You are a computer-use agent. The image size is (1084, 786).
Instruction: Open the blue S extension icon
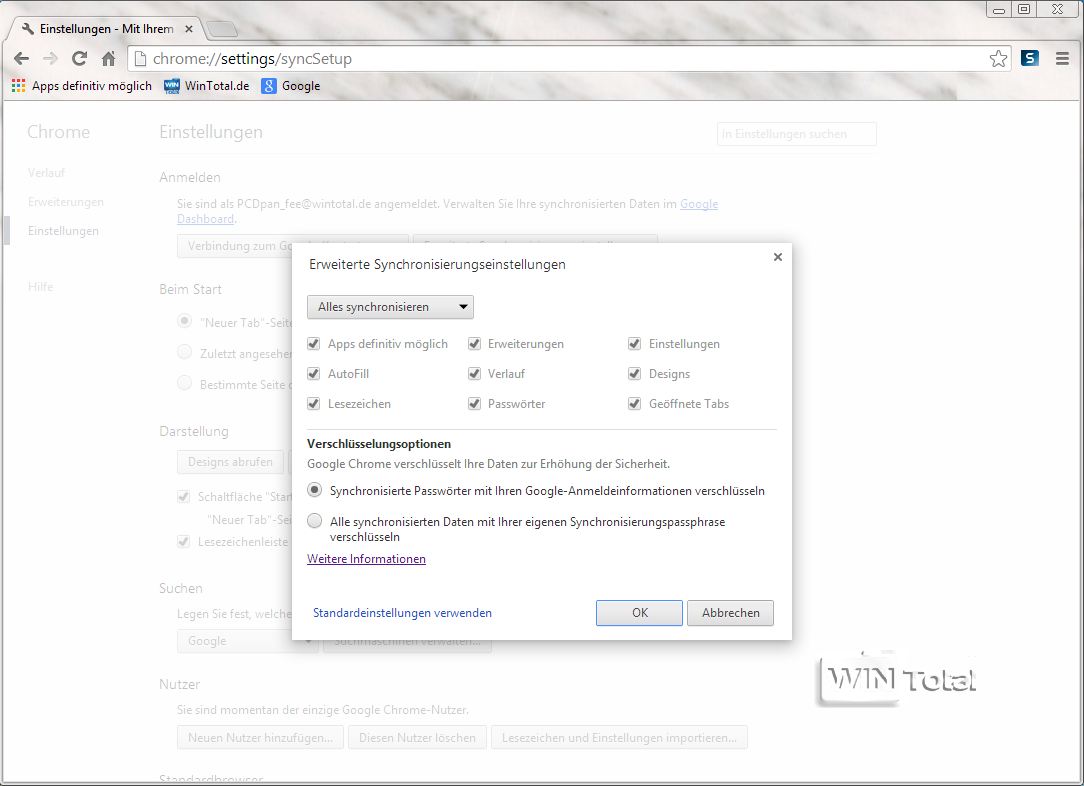pyautogui.click(x=1029, y=59)
